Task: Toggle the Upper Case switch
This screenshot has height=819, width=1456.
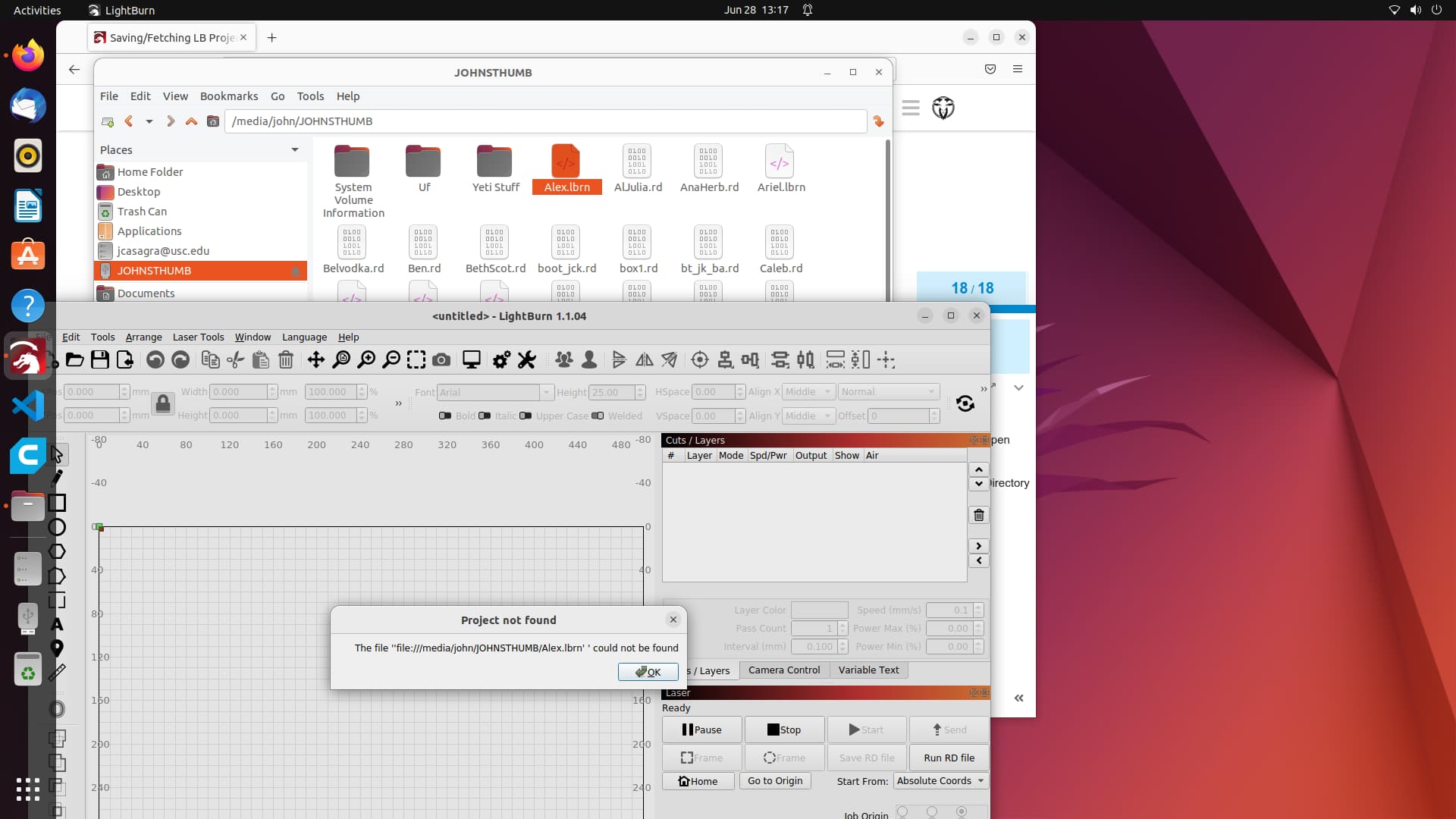Action: (x=526, y=416)
